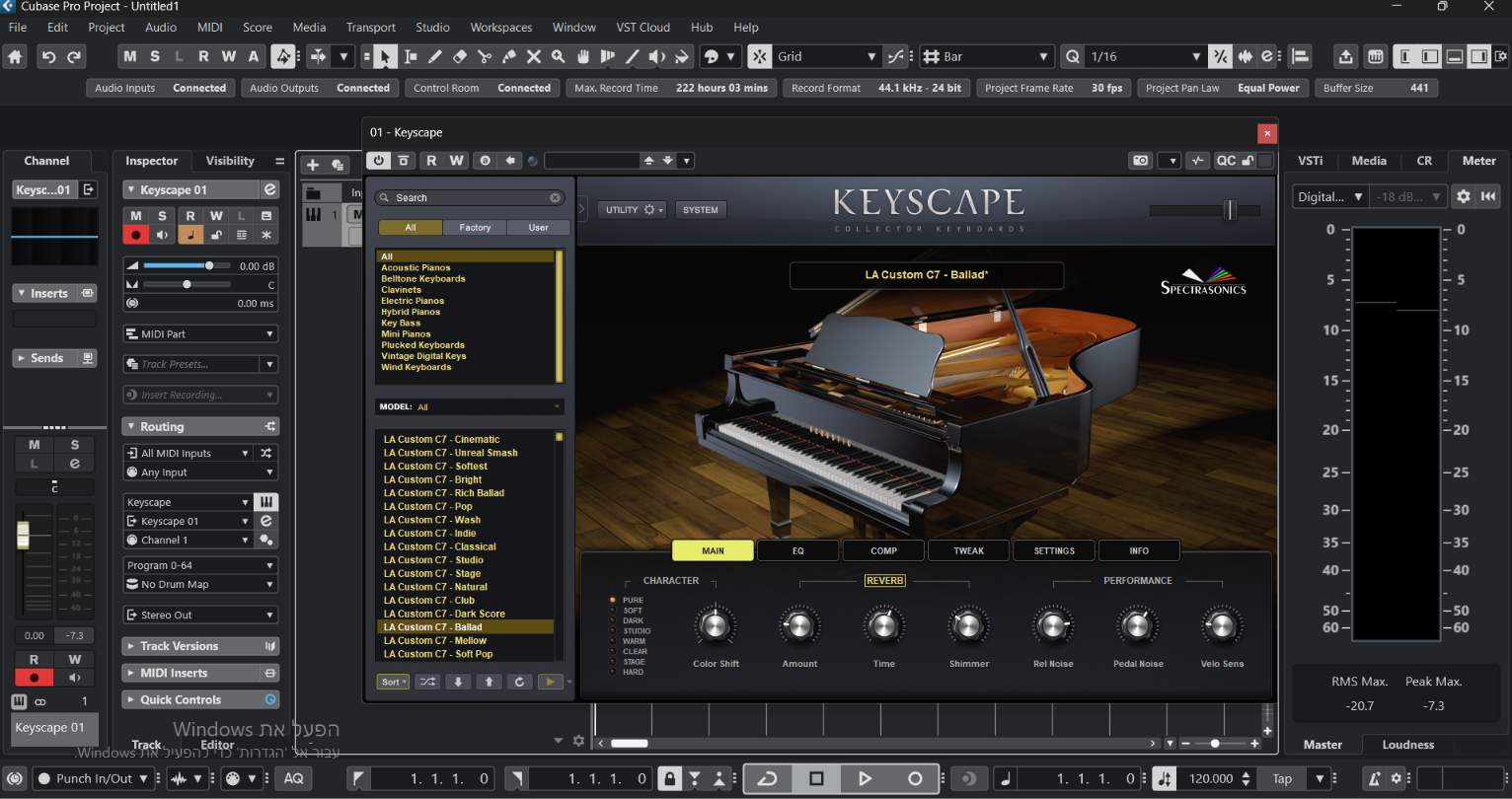Toggle Monitor speaker in Inspector

click(162, 235)
